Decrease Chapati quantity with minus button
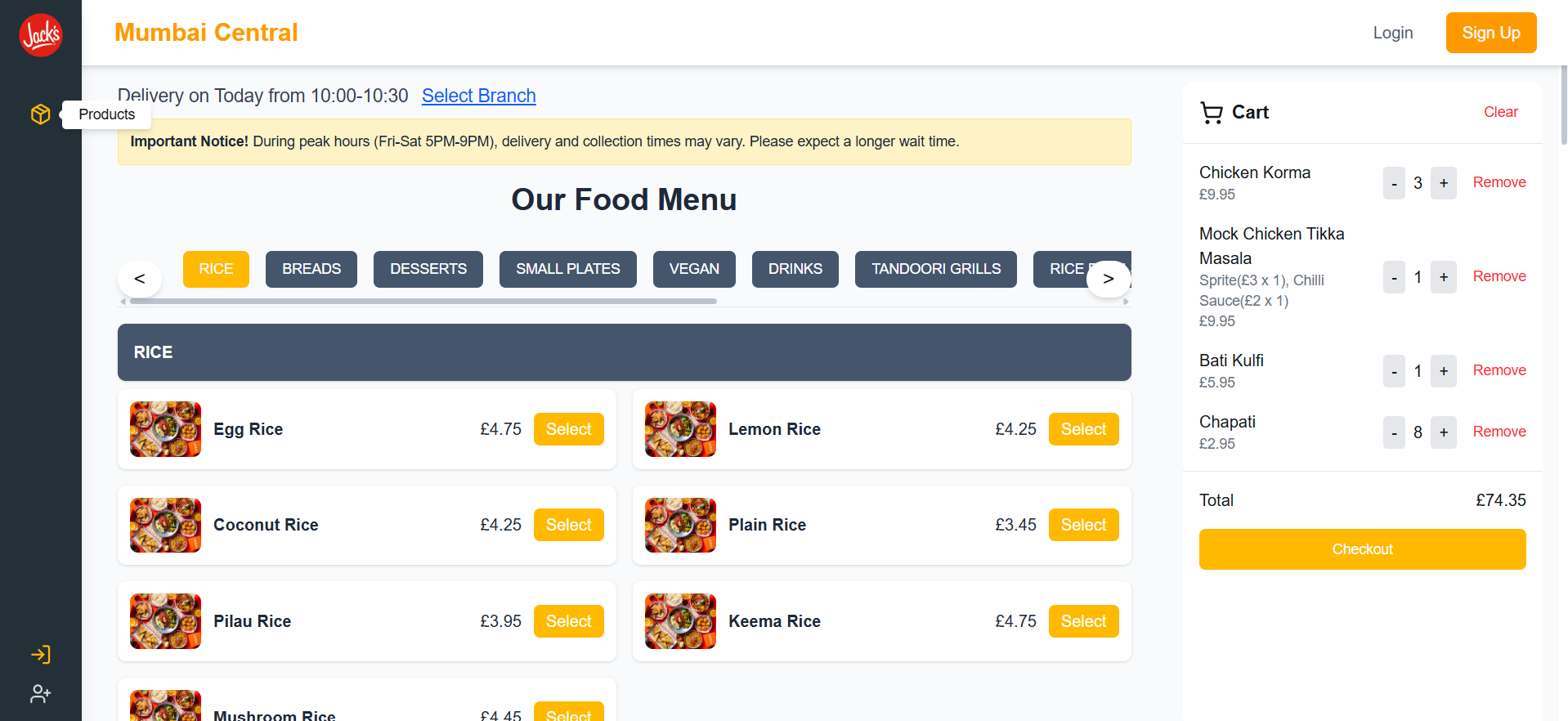 pos(1394,432)
